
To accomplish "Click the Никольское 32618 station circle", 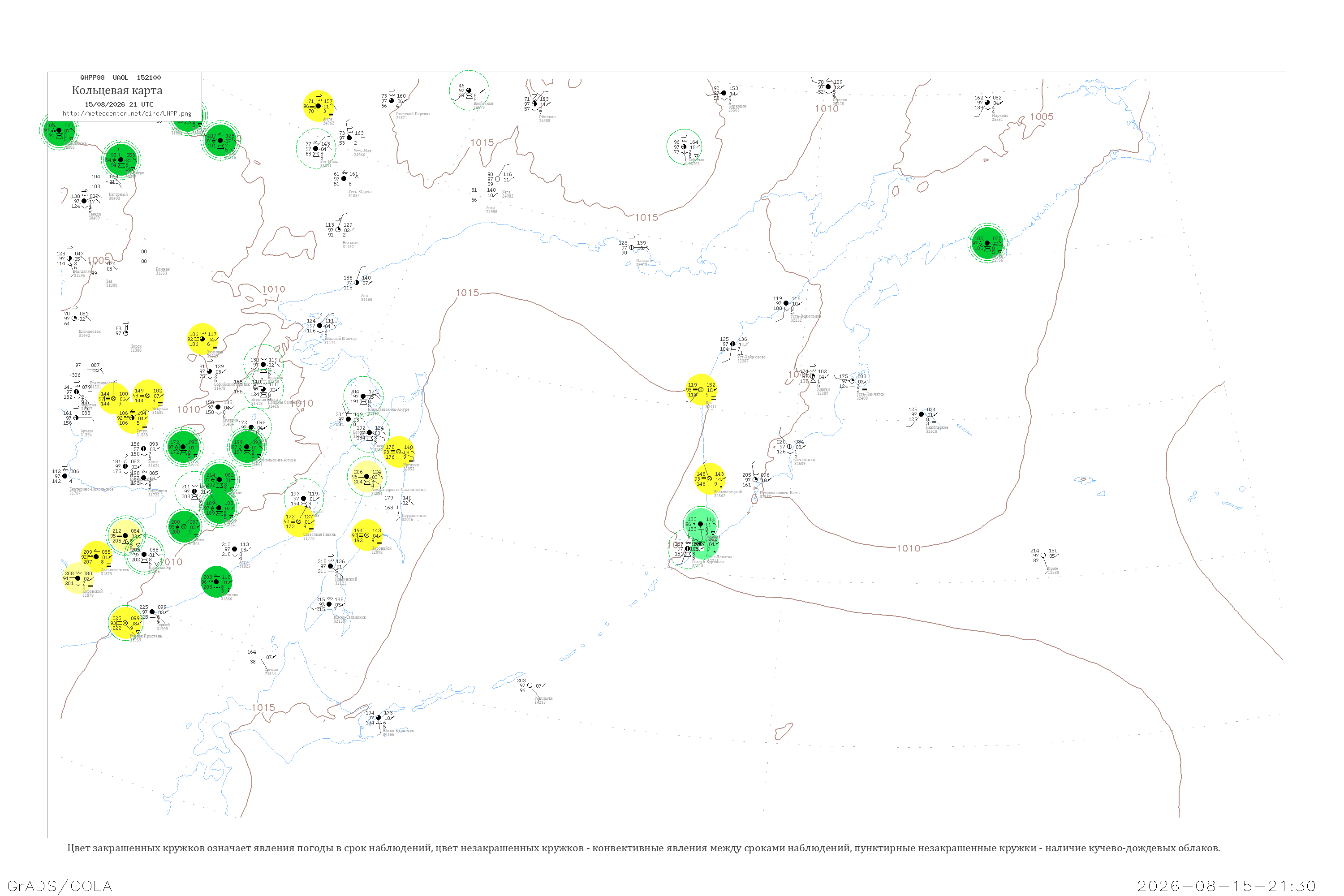I will (x=921, y=414).
